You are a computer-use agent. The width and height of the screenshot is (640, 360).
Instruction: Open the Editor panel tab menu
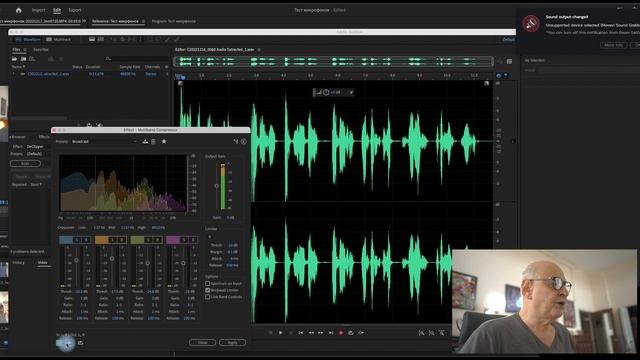pos(259,50)
